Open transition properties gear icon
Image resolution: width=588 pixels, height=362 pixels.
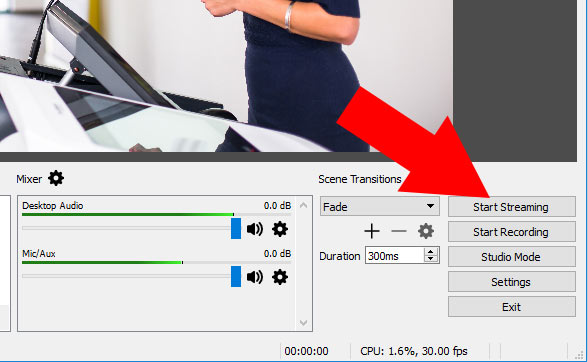point(426,231)
